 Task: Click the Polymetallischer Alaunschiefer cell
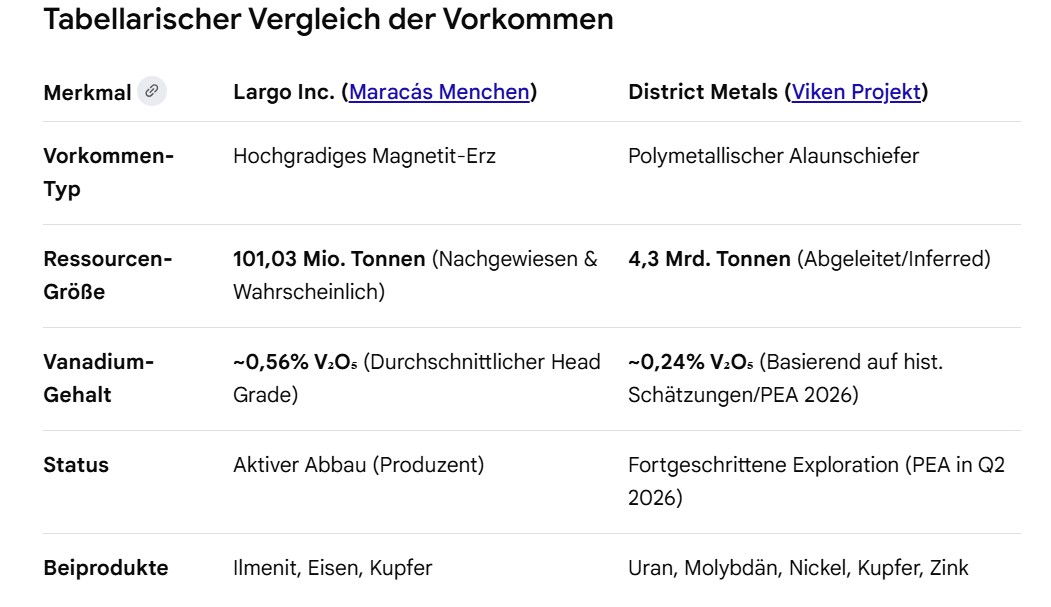click(x=773, y=156)
